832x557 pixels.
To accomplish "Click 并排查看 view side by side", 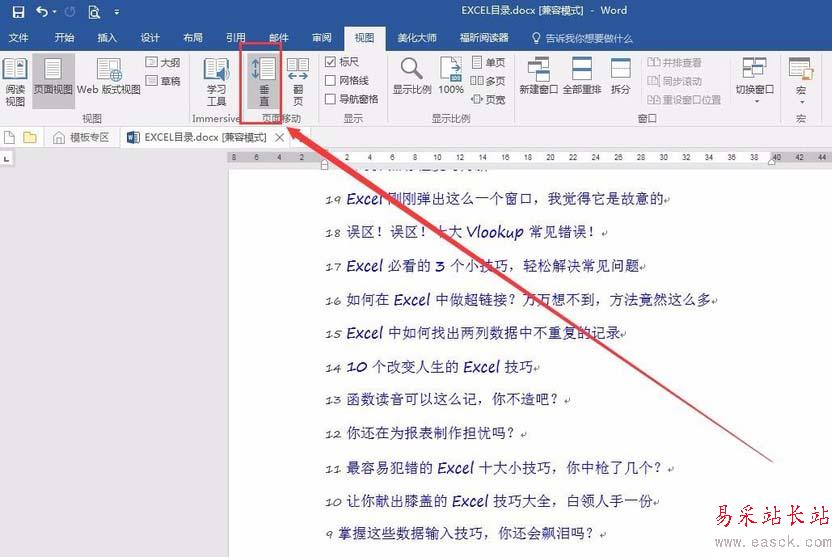I will (x=674, y=63).
